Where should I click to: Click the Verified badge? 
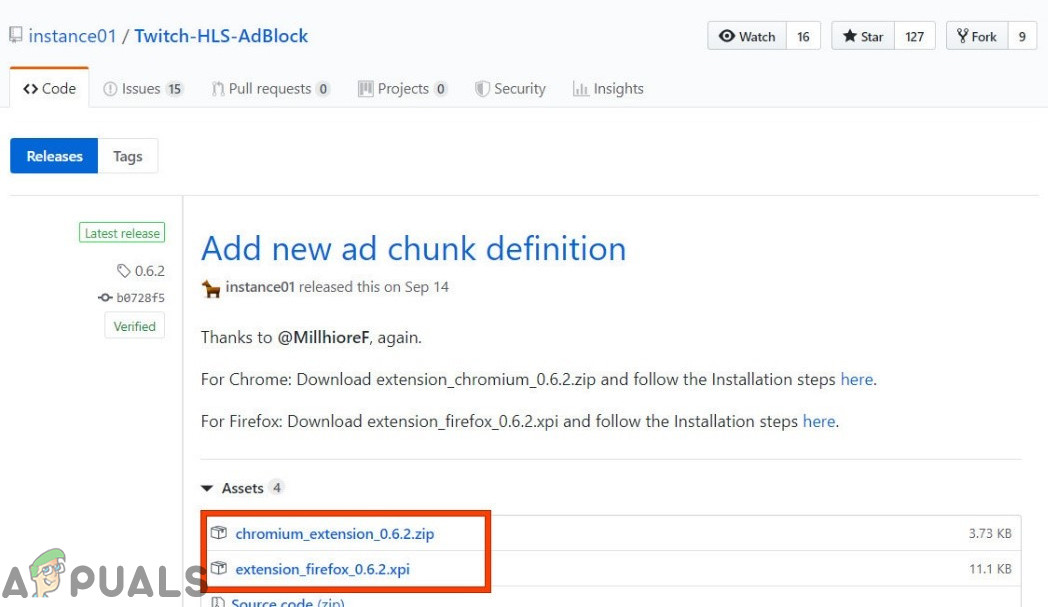point(134,326)
